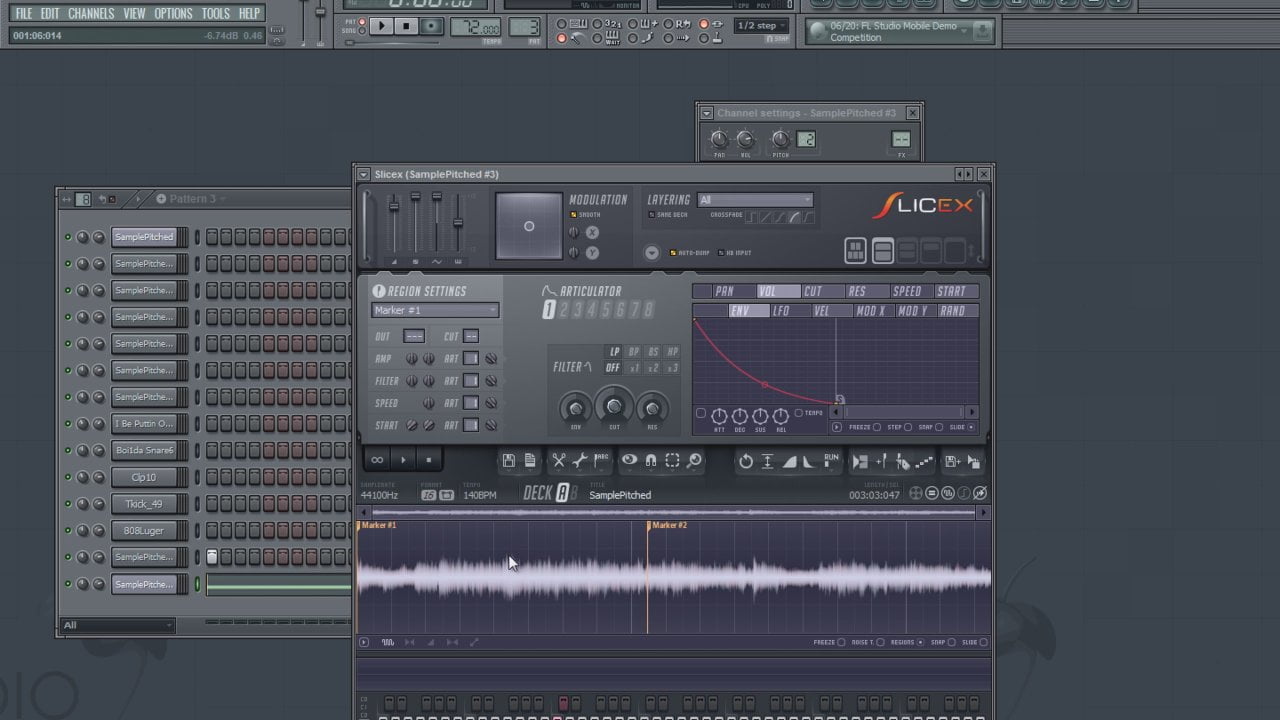
Task: Click the Slicex save-plus export icon
Action: [952, 461]
